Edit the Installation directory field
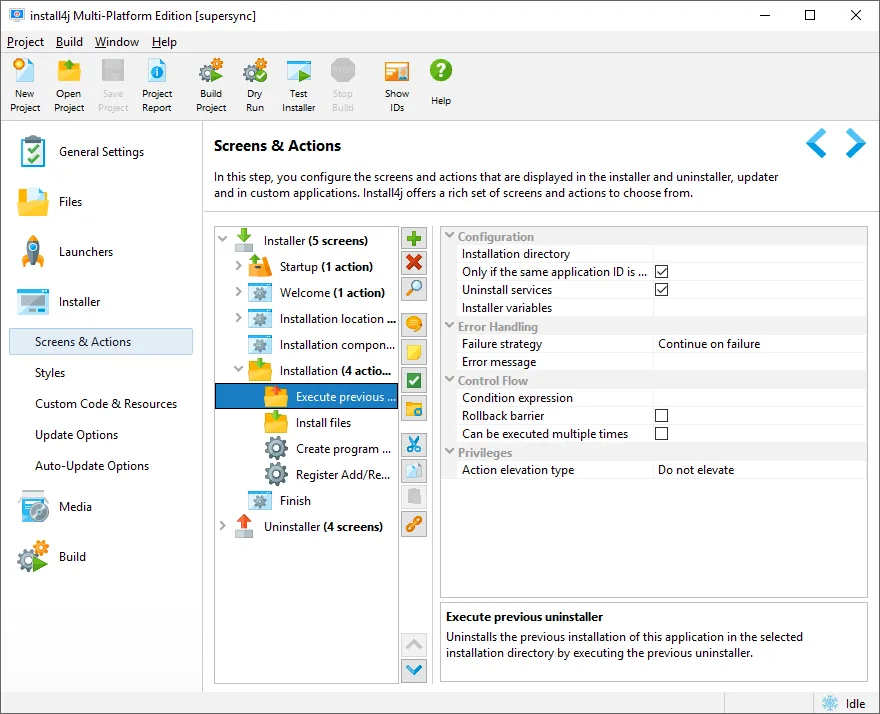 [760, 254]
